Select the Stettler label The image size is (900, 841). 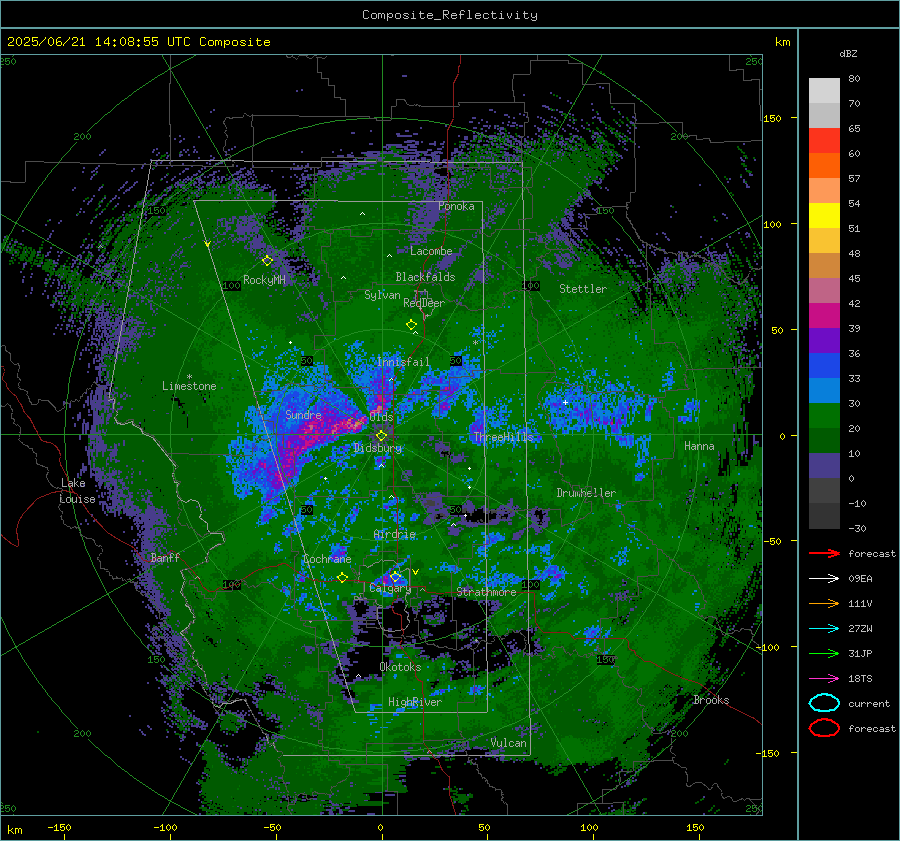583,289
